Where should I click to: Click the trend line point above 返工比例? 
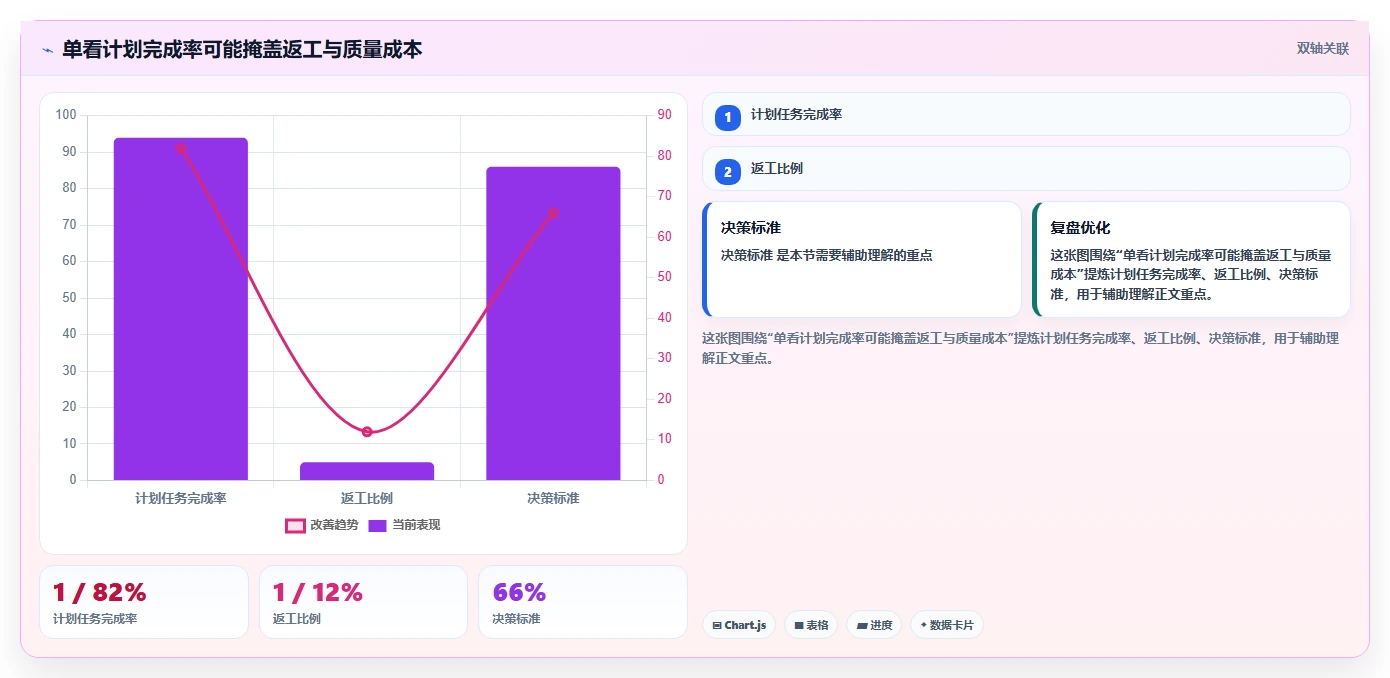coord(367,432)
